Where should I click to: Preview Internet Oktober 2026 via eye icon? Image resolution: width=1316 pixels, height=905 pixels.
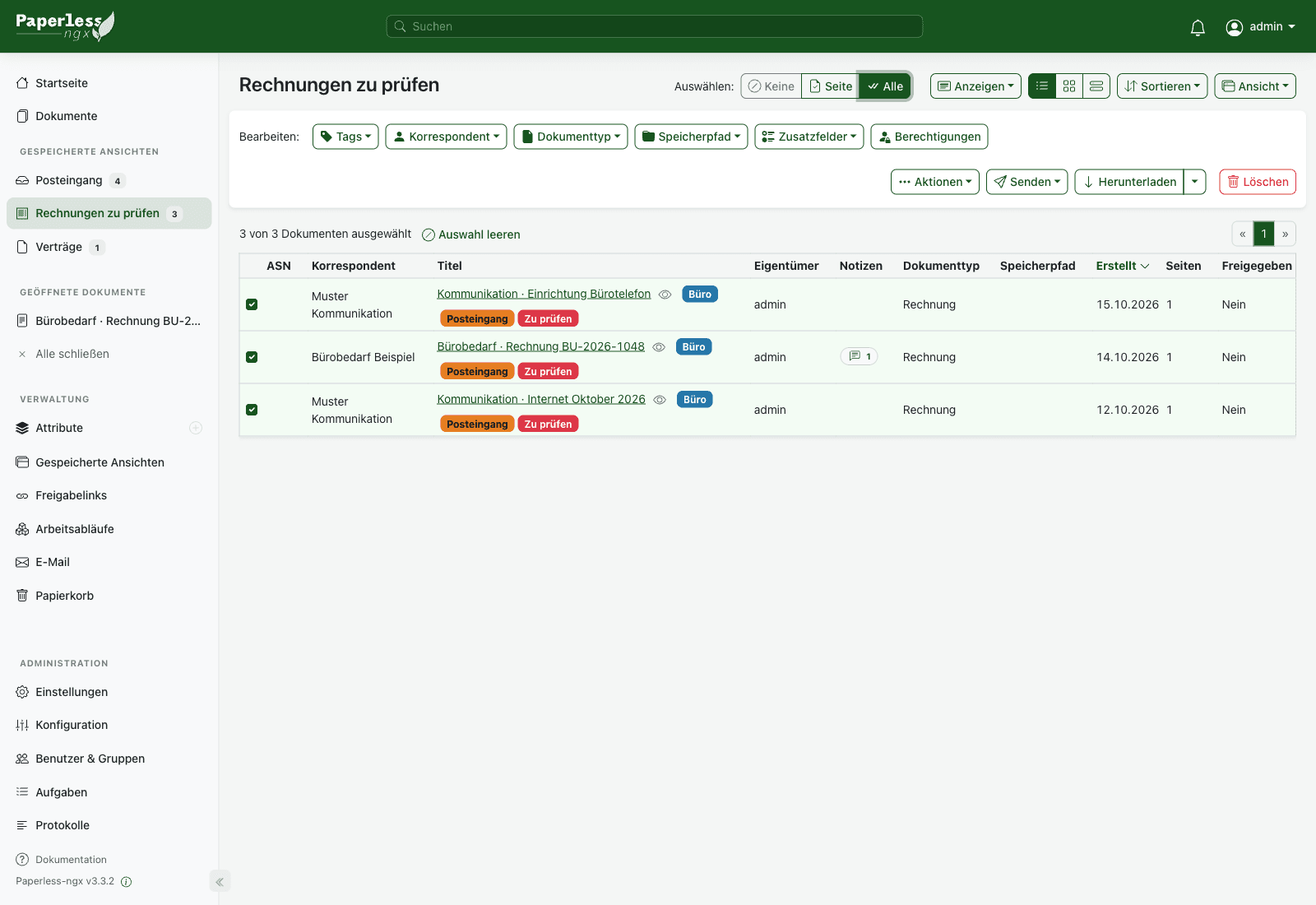pos(660,400)
